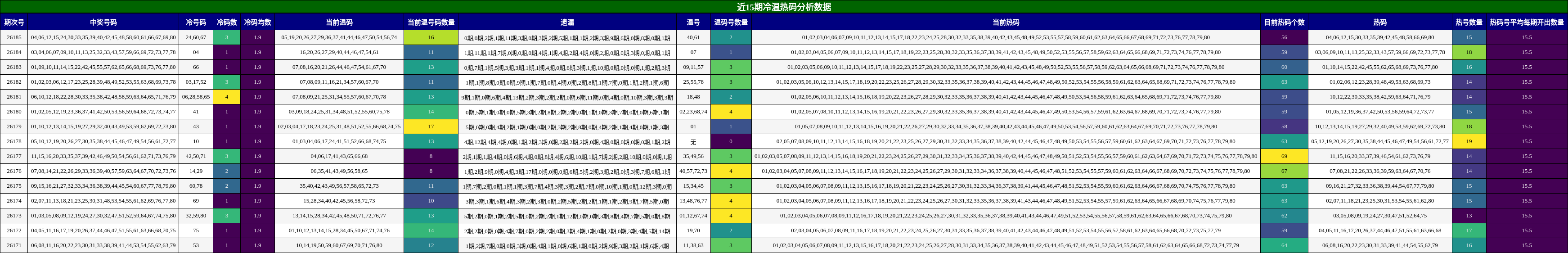Click issue number 26181
The width and height of the screenshot is (1568, 253).
coord(14,97)
